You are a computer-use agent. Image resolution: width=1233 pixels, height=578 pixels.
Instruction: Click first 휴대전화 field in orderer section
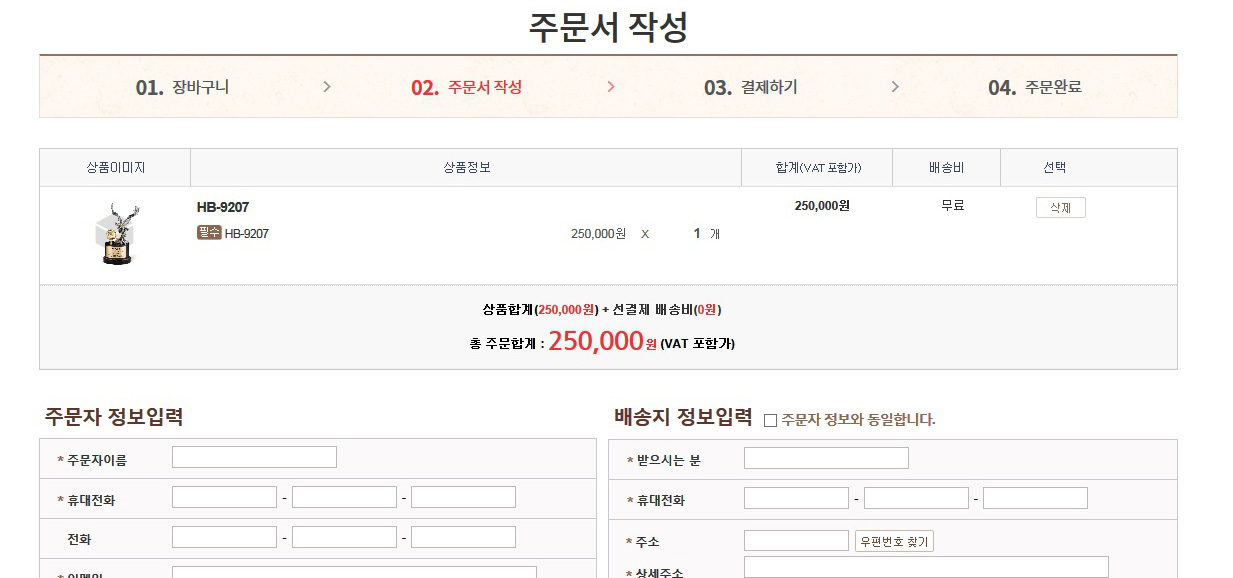pyautogui.click(x=224, y=498)
